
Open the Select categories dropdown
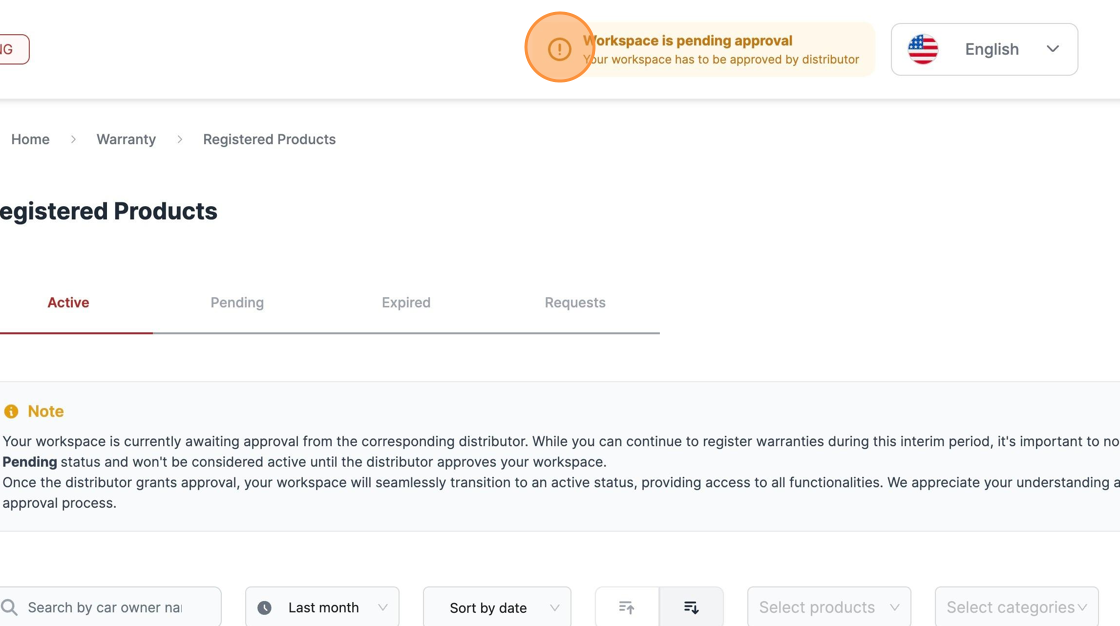(1016, 607)
